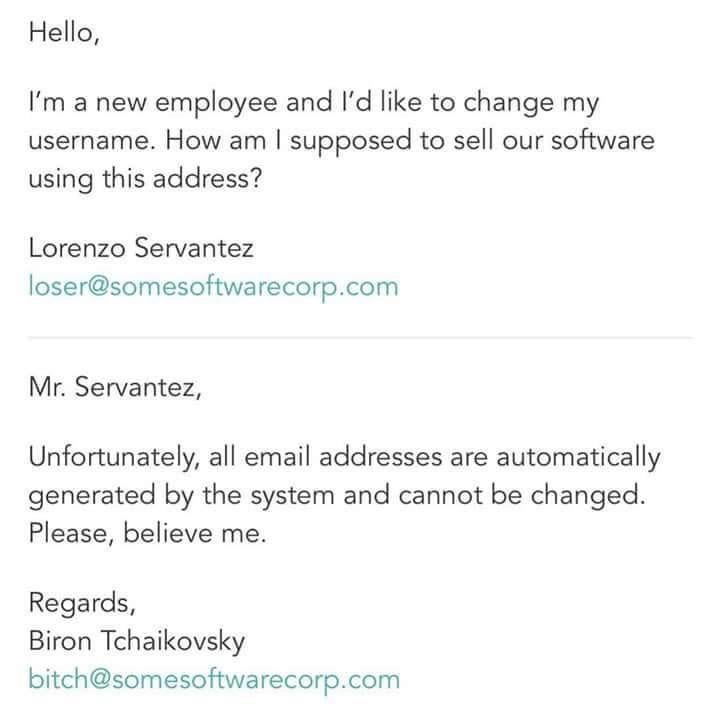
Task: Click the divider line between the emails
Action: 360,338
